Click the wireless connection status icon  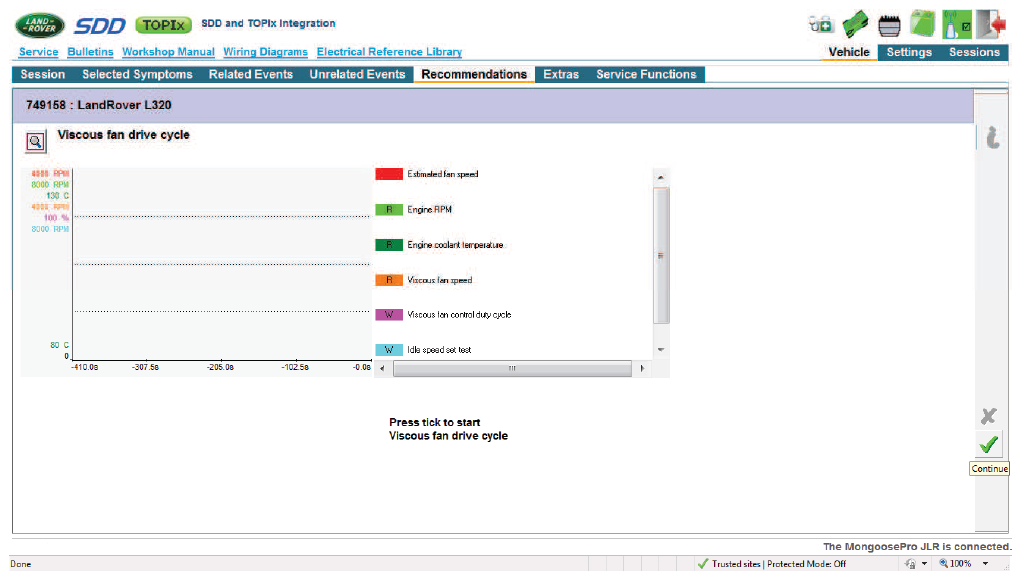pyautogui.click(x=957, y=24)
